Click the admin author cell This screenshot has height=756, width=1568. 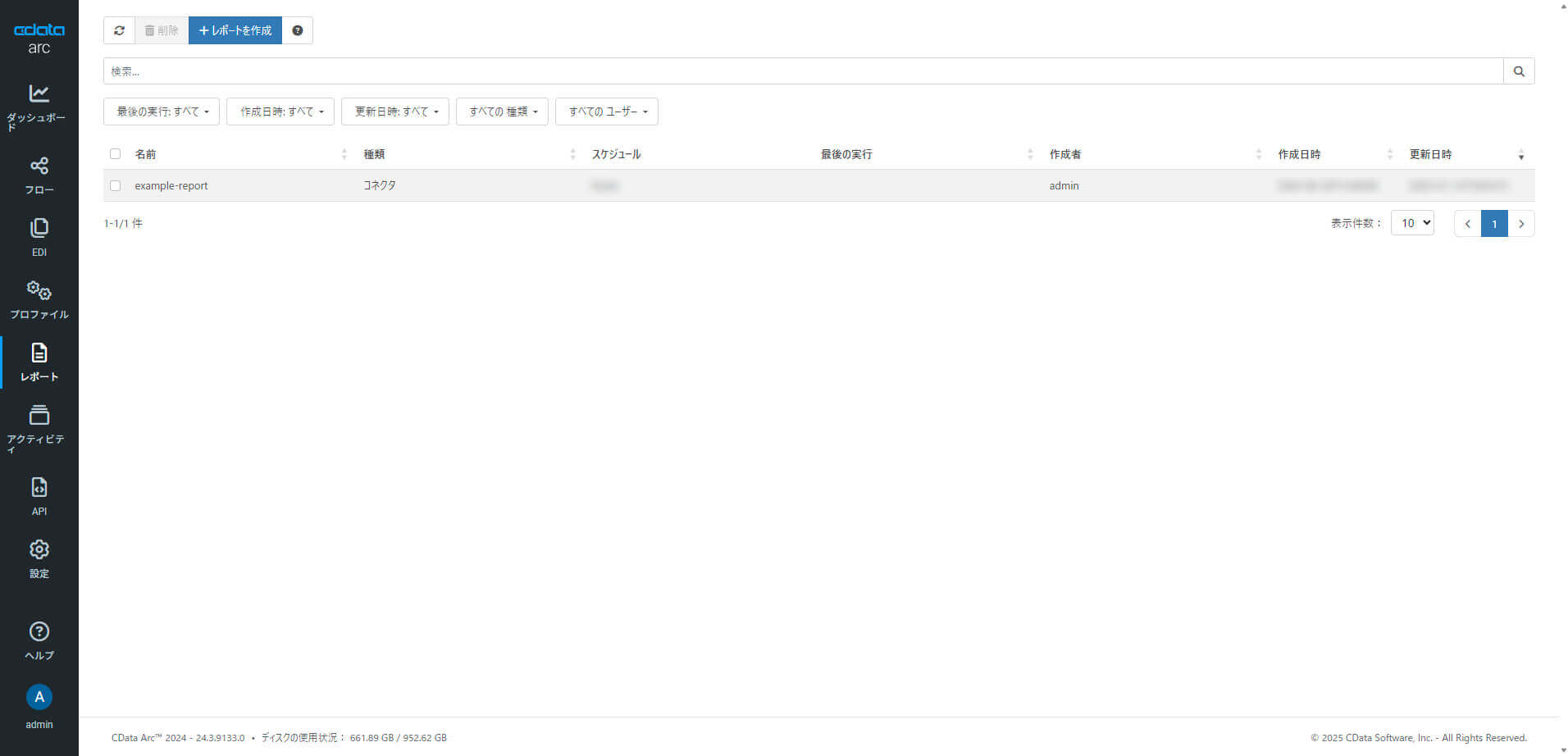(x=1064, y=186)
